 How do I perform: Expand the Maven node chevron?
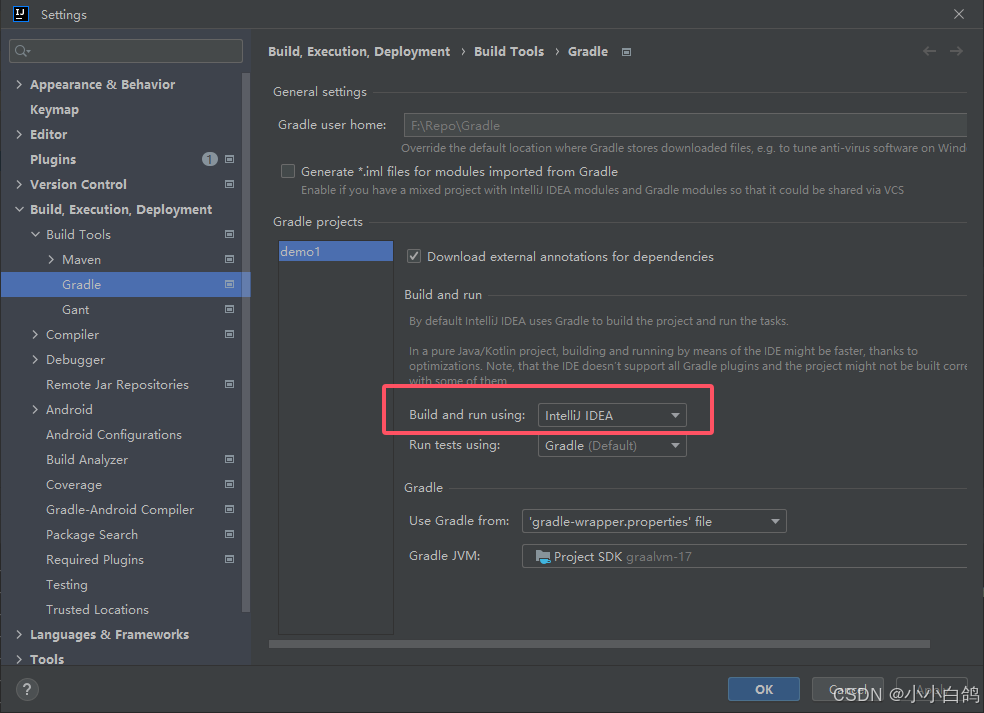pyautogui.click(x=51, y=259)
